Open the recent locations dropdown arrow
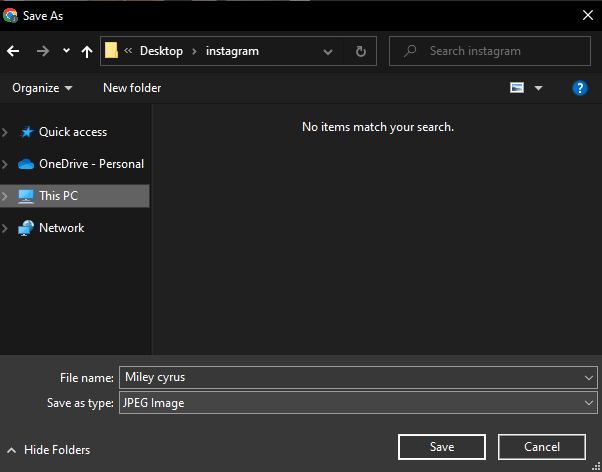602x472 pixels. pyautogui.click(x=66, y=51)
